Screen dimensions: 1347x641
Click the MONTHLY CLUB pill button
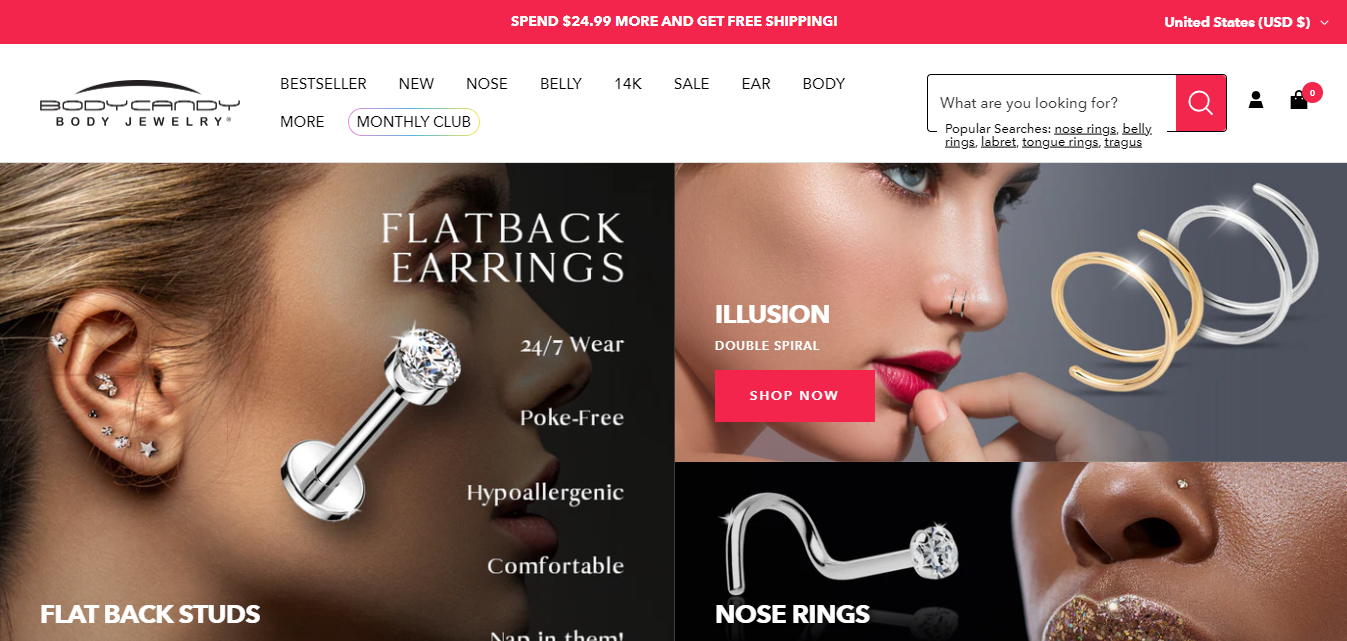414,122
